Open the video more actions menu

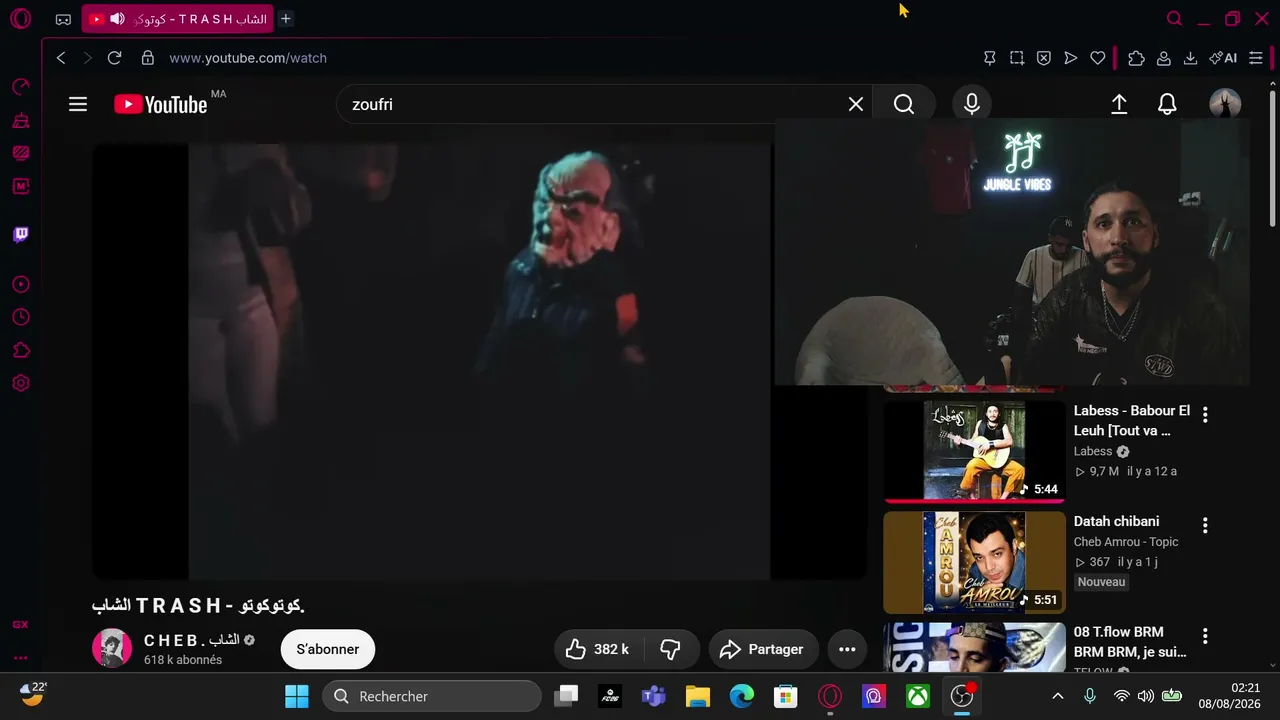pyautogui.click(x=847, y=649)
